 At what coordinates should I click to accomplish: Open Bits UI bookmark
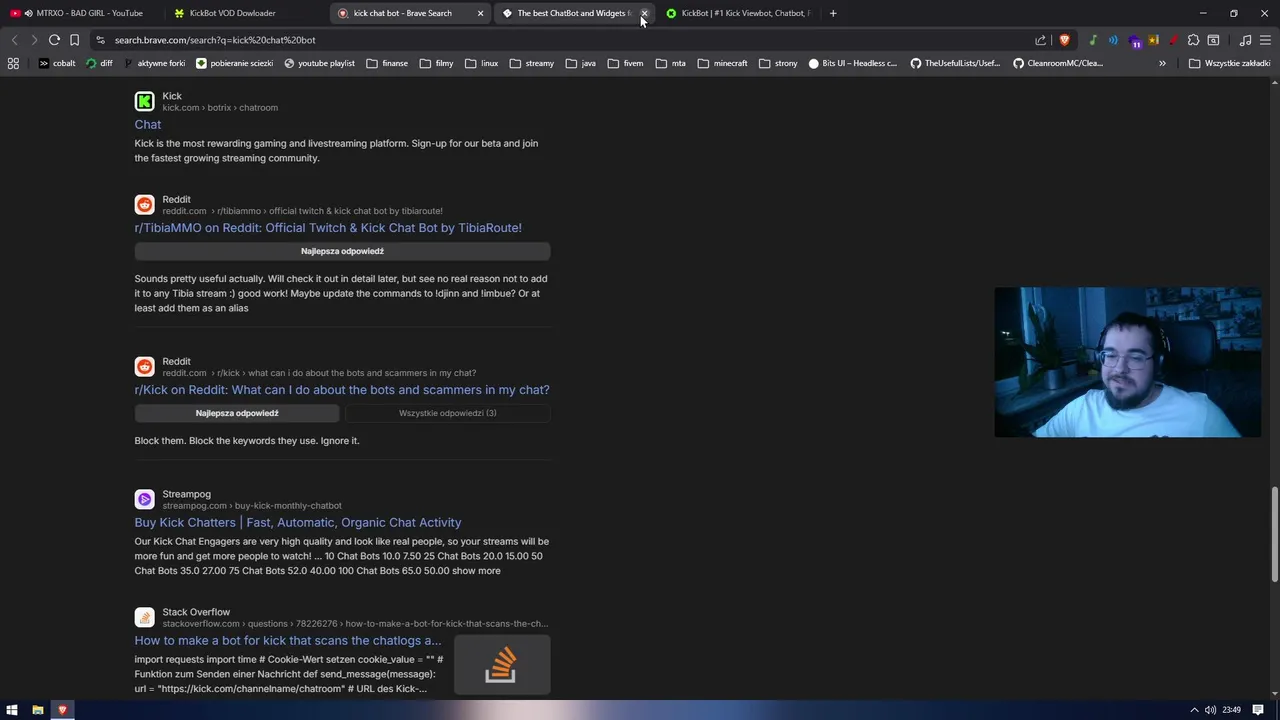853,63
